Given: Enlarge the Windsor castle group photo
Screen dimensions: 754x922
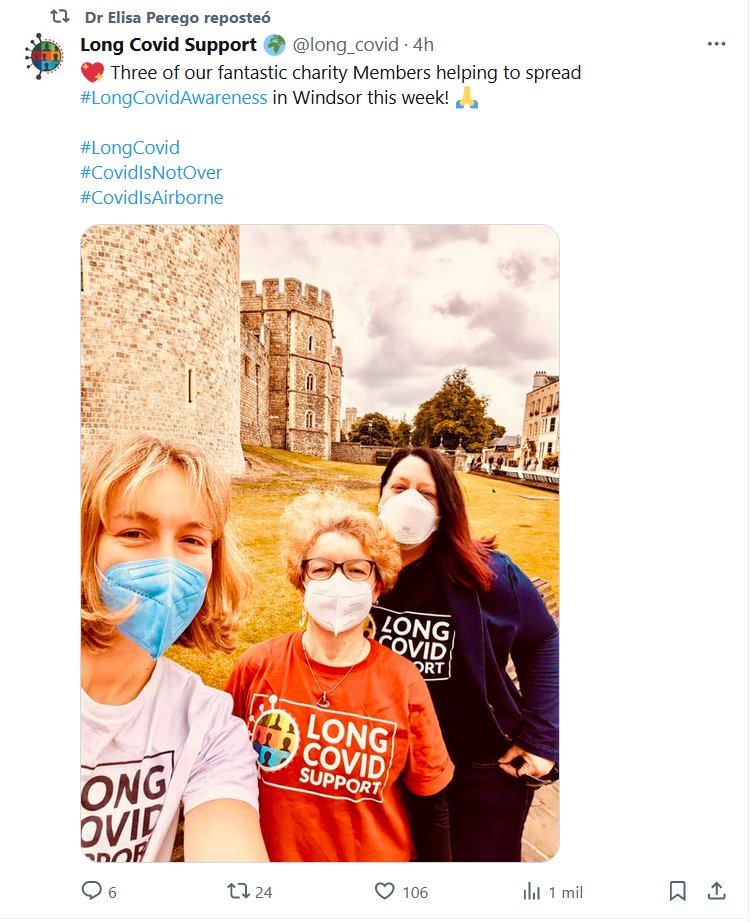Looking at the screenshot, I should tap(319, 542).
